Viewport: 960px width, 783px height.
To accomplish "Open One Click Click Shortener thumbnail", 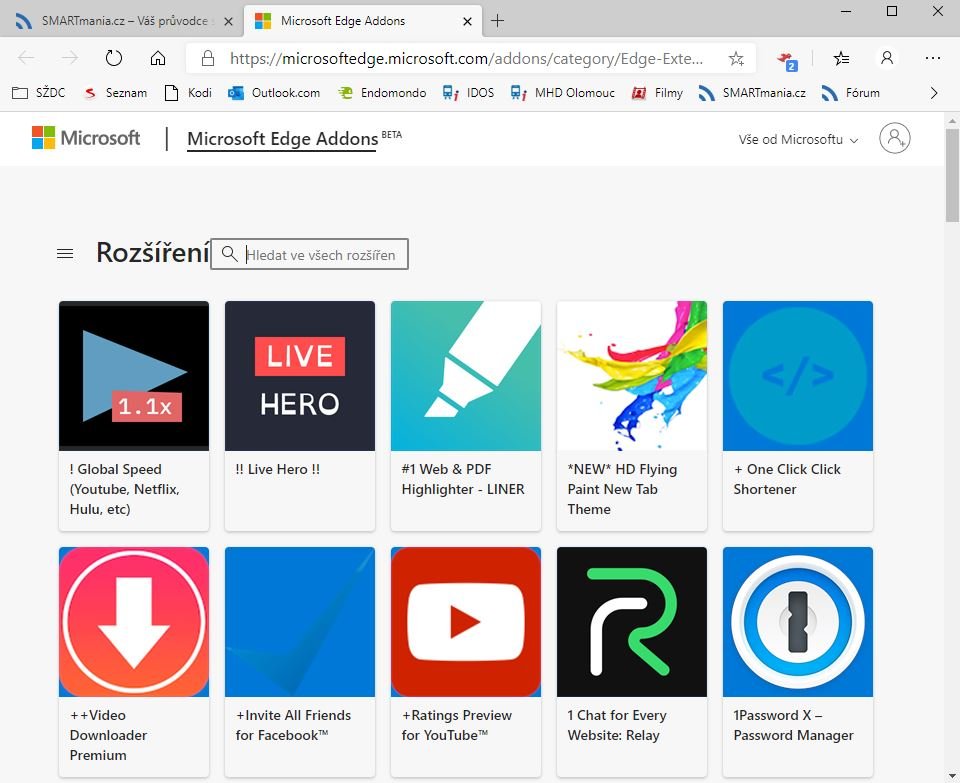I will point(798,376).
